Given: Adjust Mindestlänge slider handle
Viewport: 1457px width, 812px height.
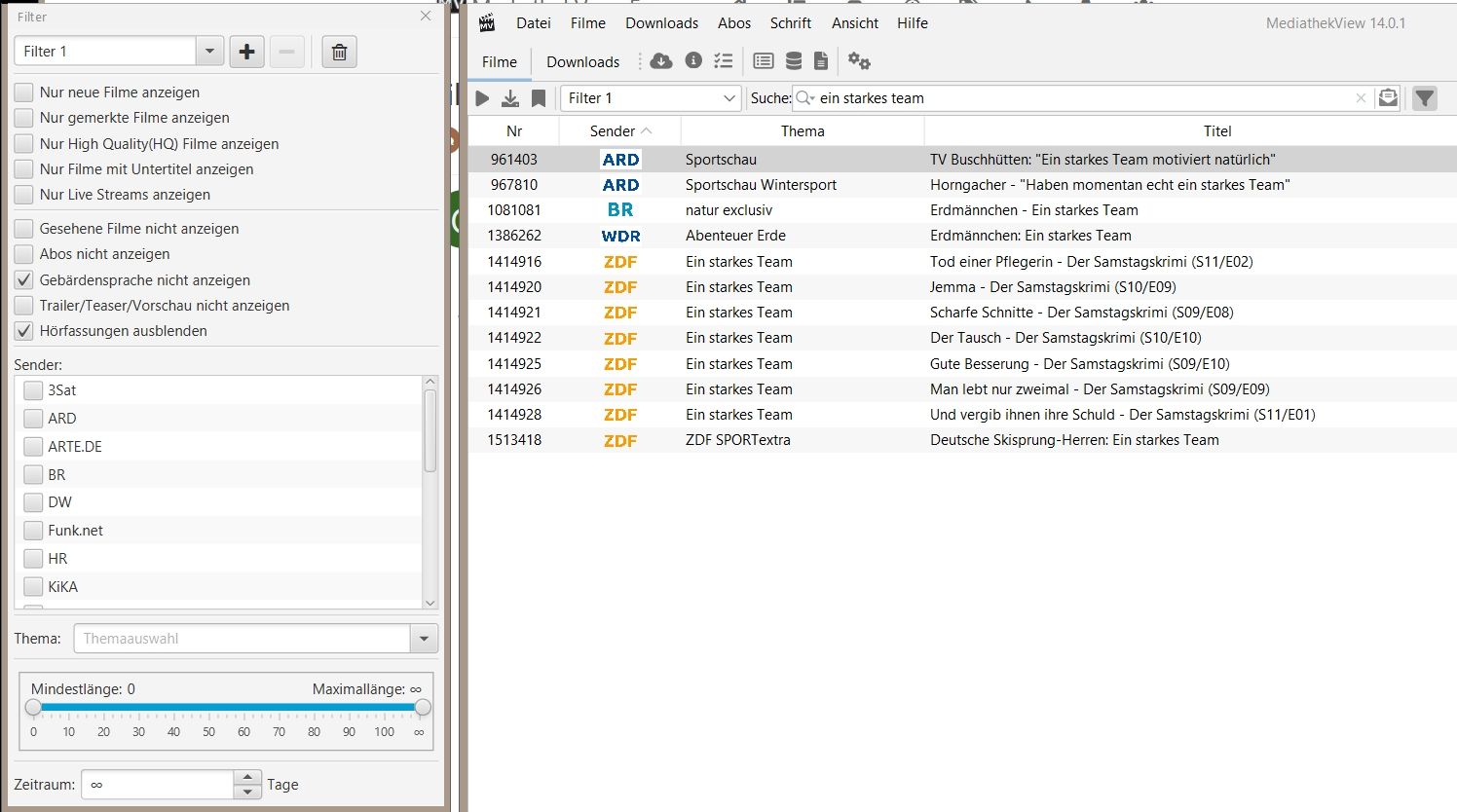Looking at the screenshot, I should tap(33, 707).
